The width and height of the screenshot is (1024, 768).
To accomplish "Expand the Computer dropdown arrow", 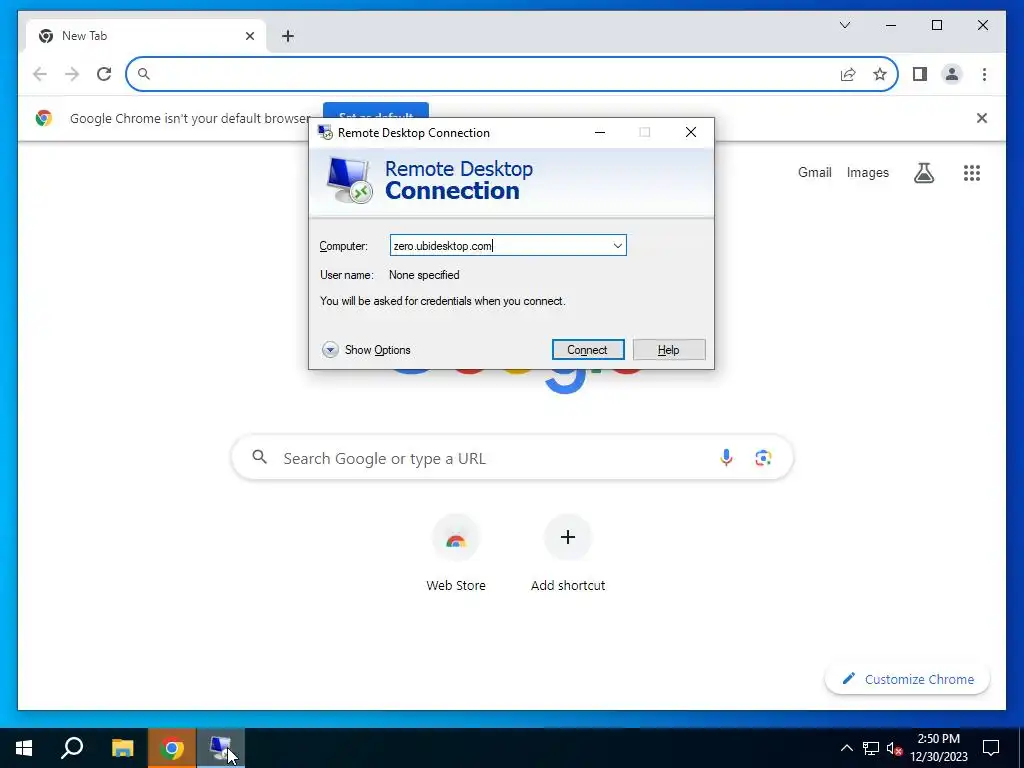I will 617,246.
